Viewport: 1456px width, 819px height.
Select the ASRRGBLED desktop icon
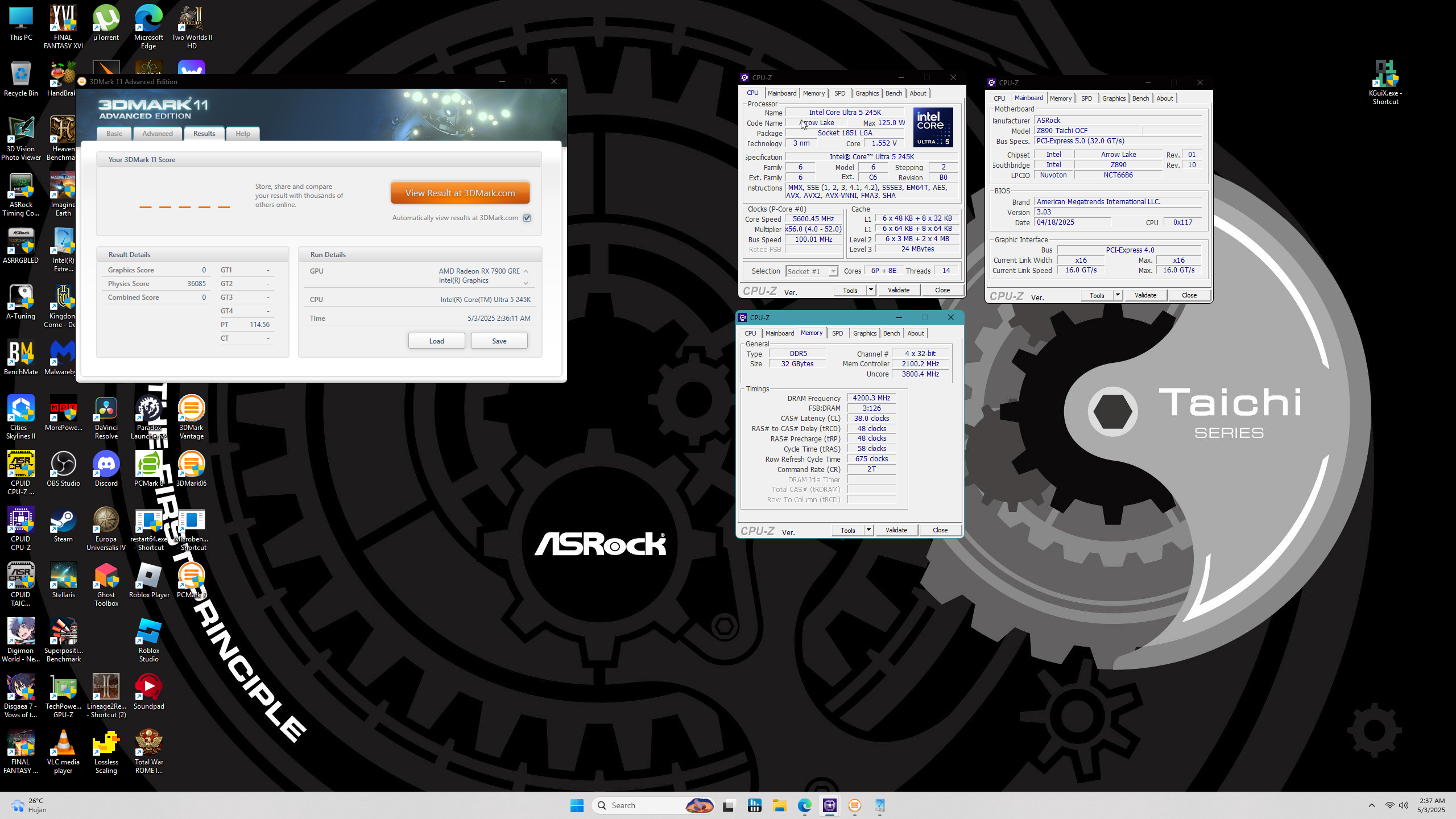tap(21, 246)
